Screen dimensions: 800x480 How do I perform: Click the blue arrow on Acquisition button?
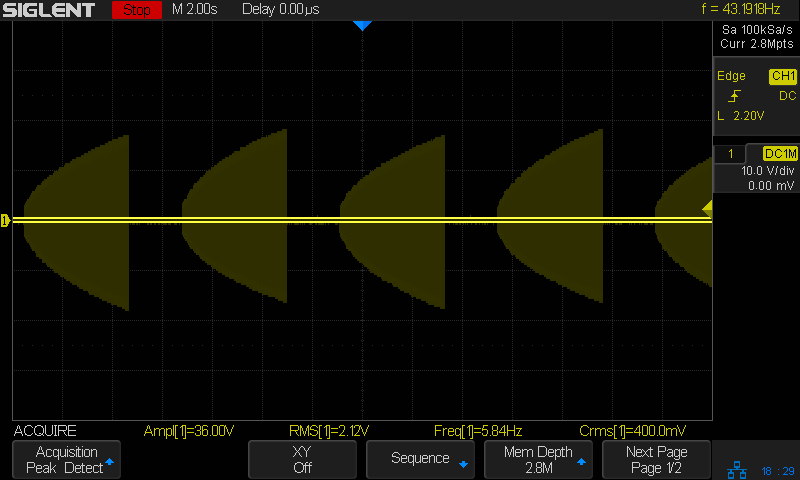[x=109, y=461]
